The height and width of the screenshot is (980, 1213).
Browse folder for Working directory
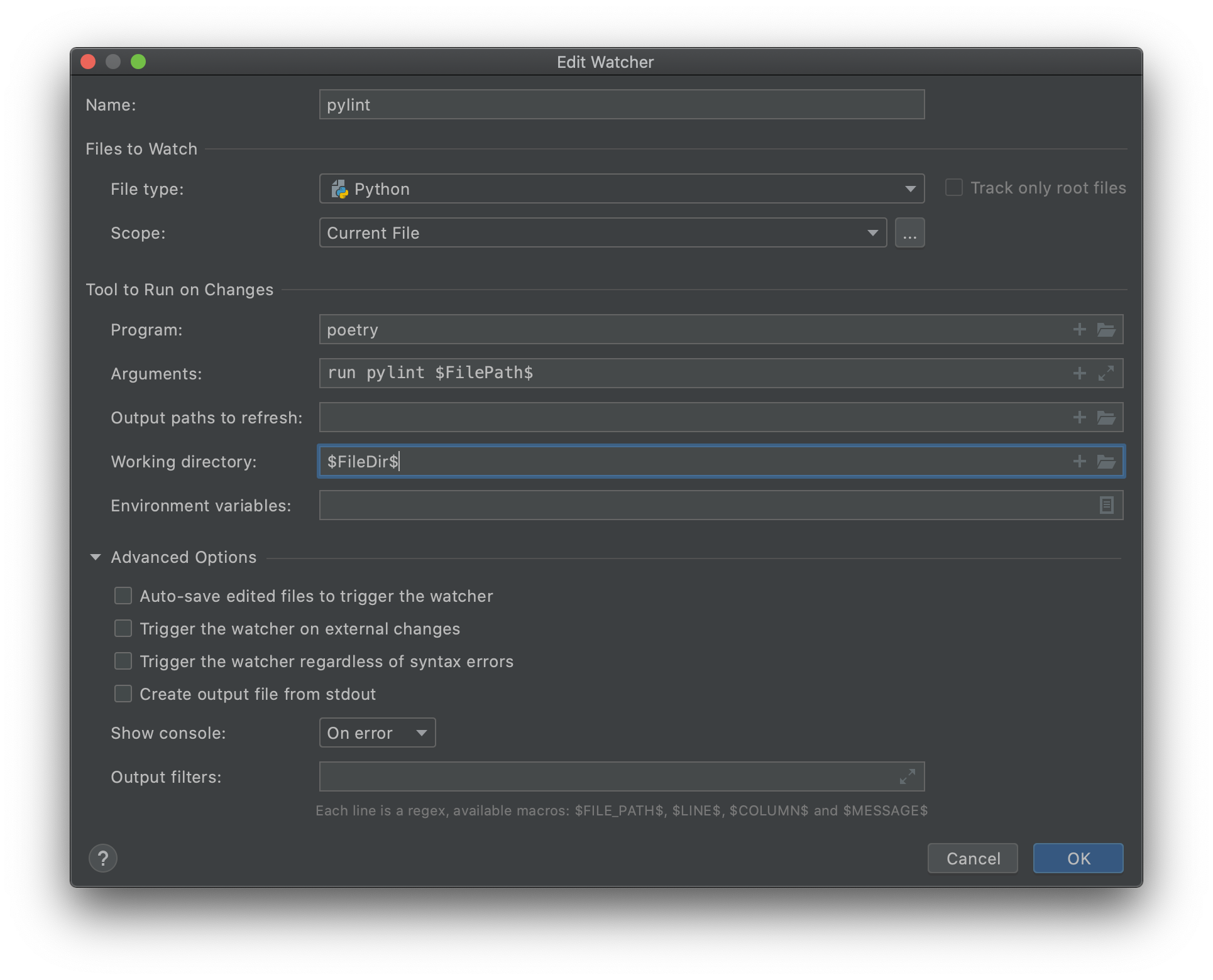(x=1106, y=461)
